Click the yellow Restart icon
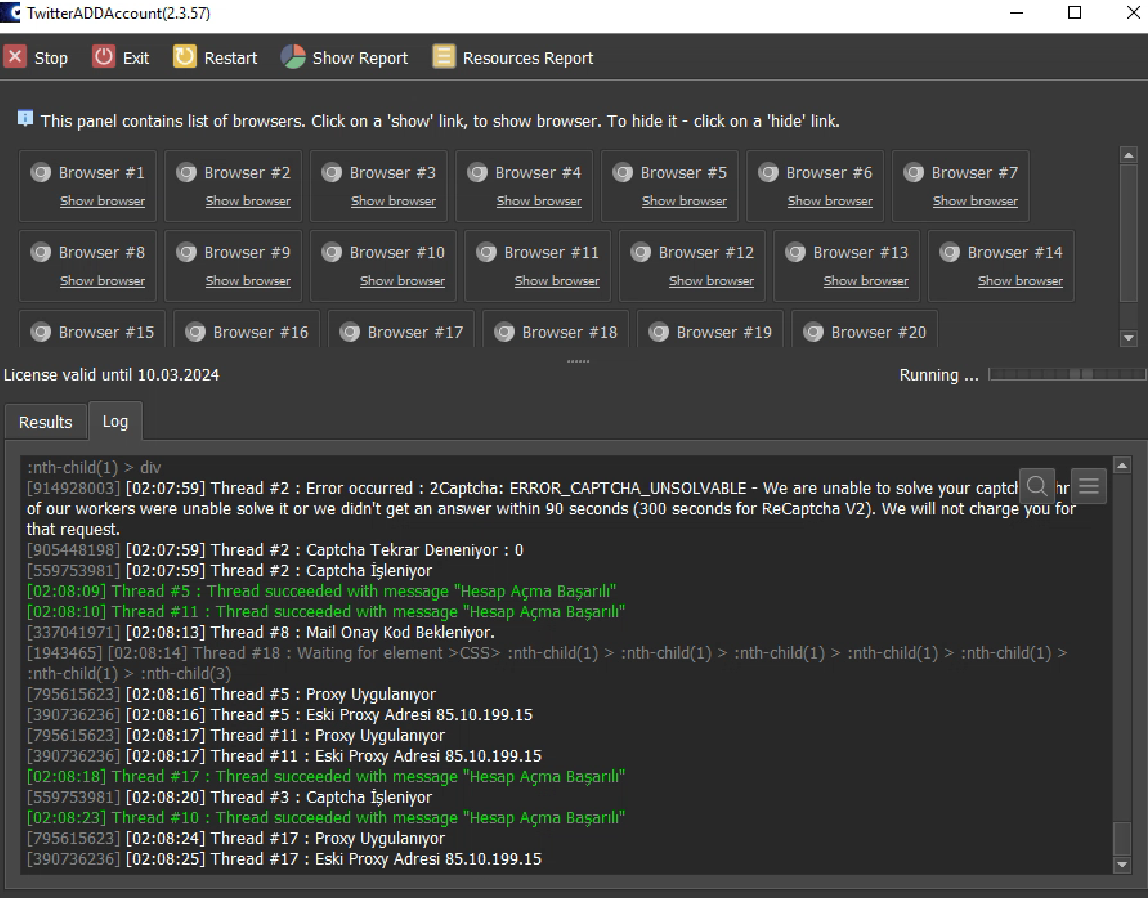1148x898 pixels. [185, 57]
